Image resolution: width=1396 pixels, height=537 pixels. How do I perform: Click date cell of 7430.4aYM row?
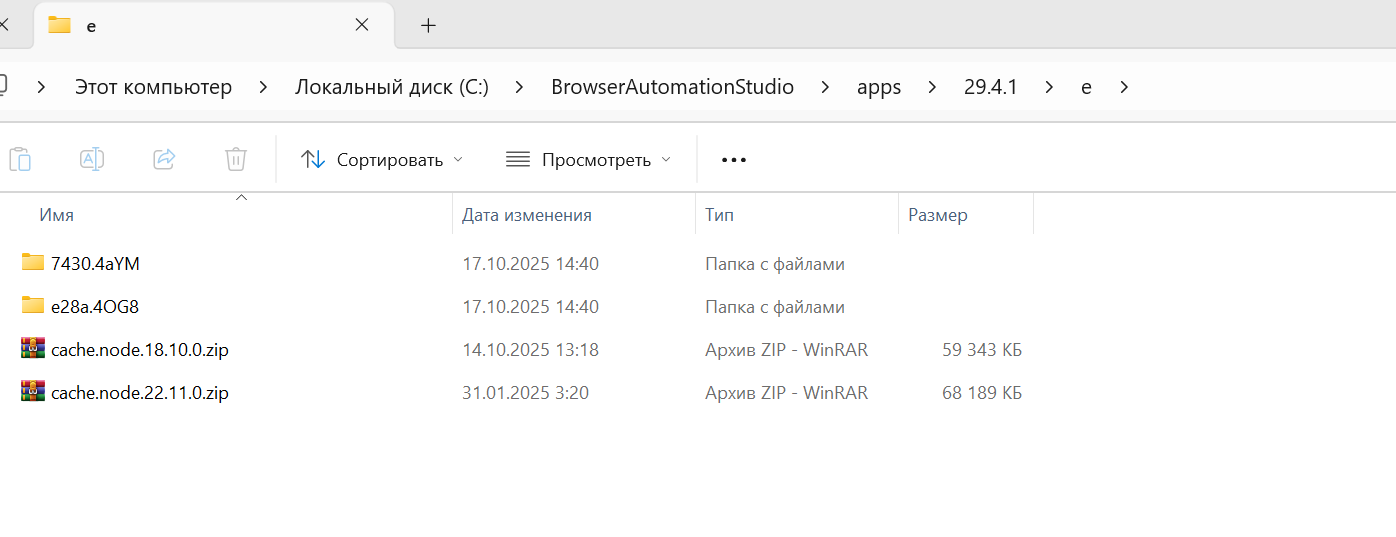(x=530, y=264)
